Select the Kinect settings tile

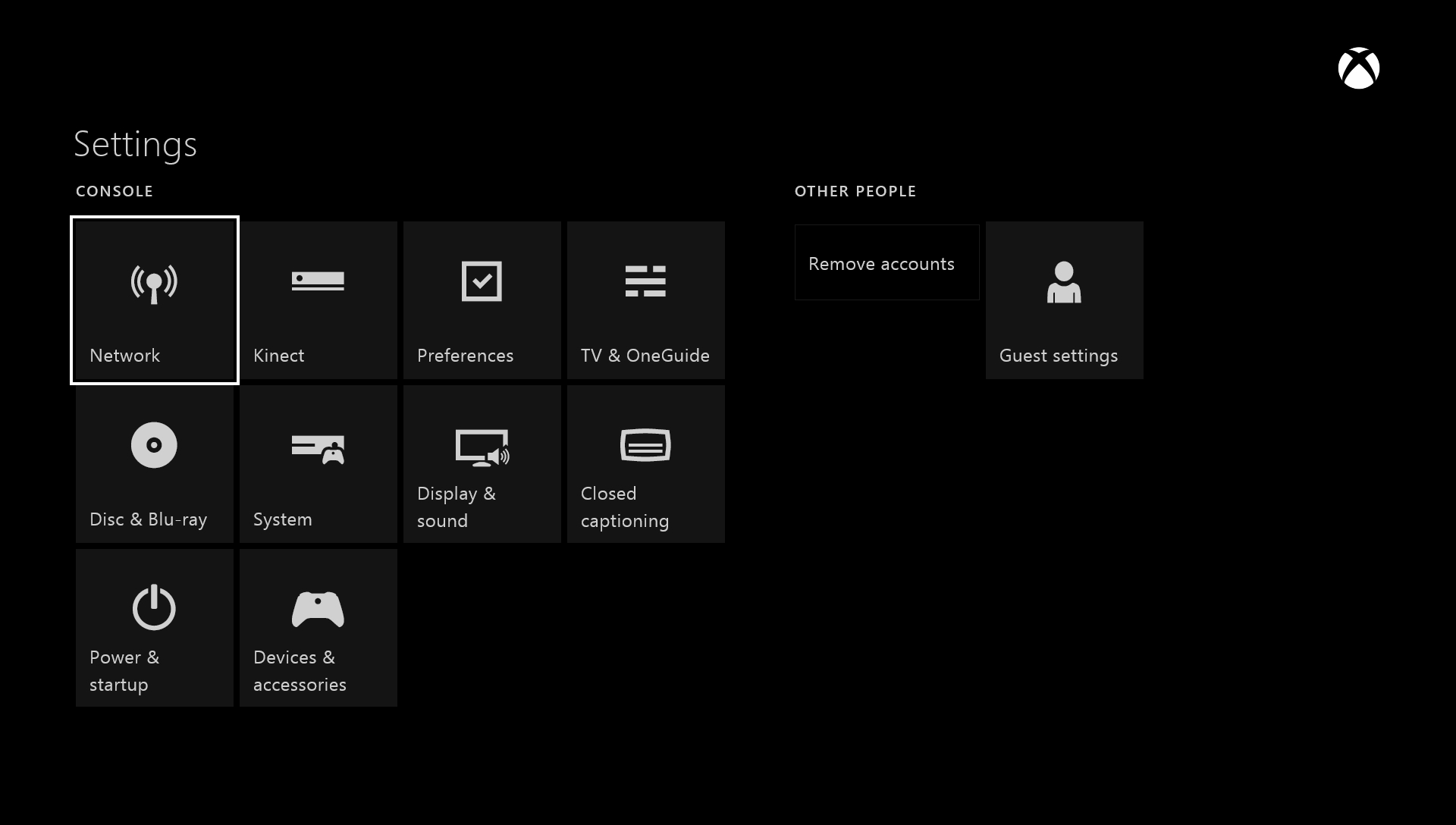(x=318, y=300)
